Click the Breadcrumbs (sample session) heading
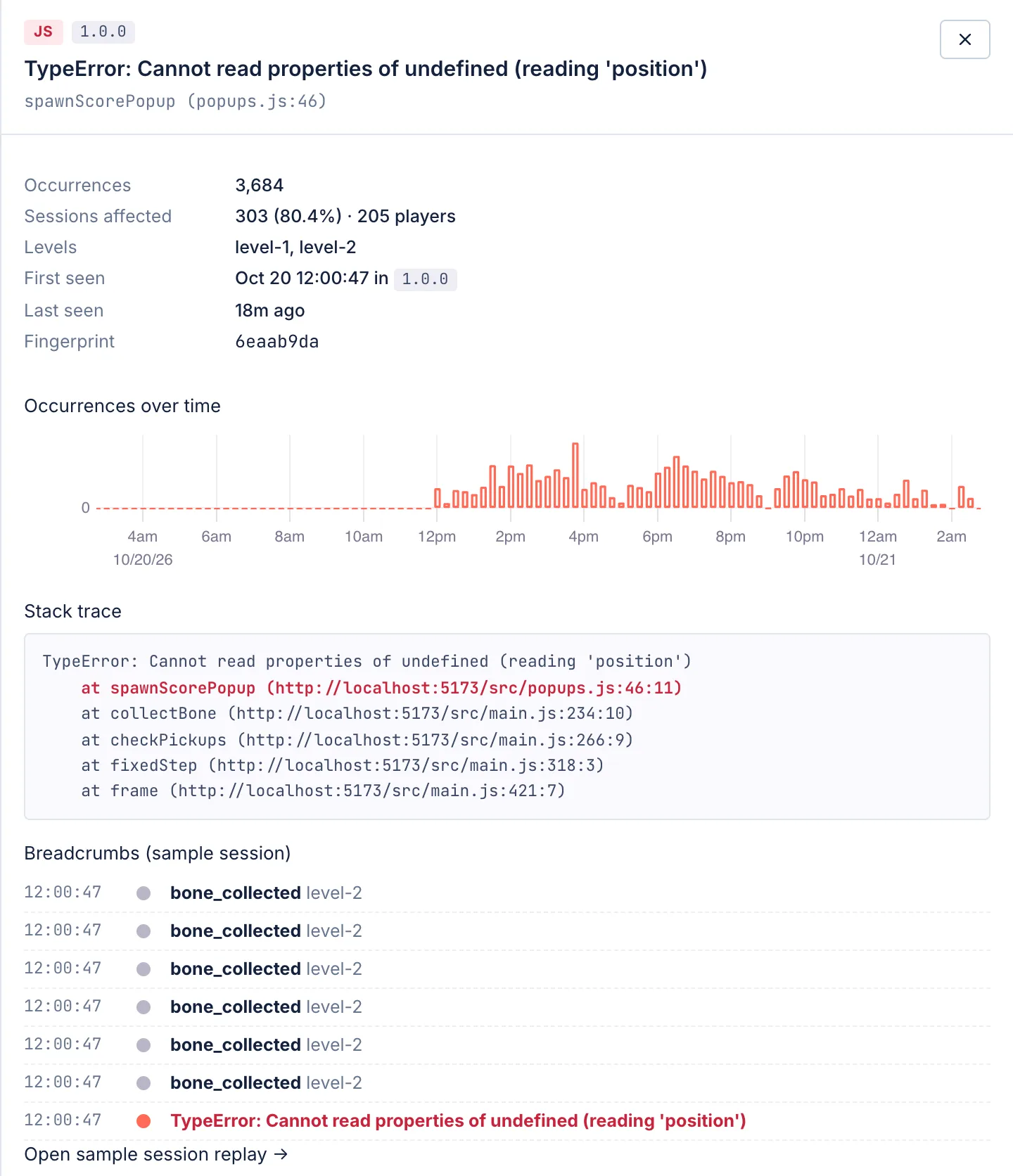The width and height of the screenshot is (1013, 1176). click(158, 853)
